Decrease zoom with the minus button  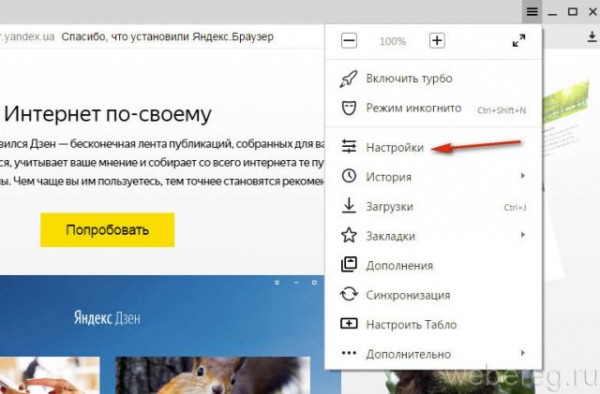[x=349, y=41]
